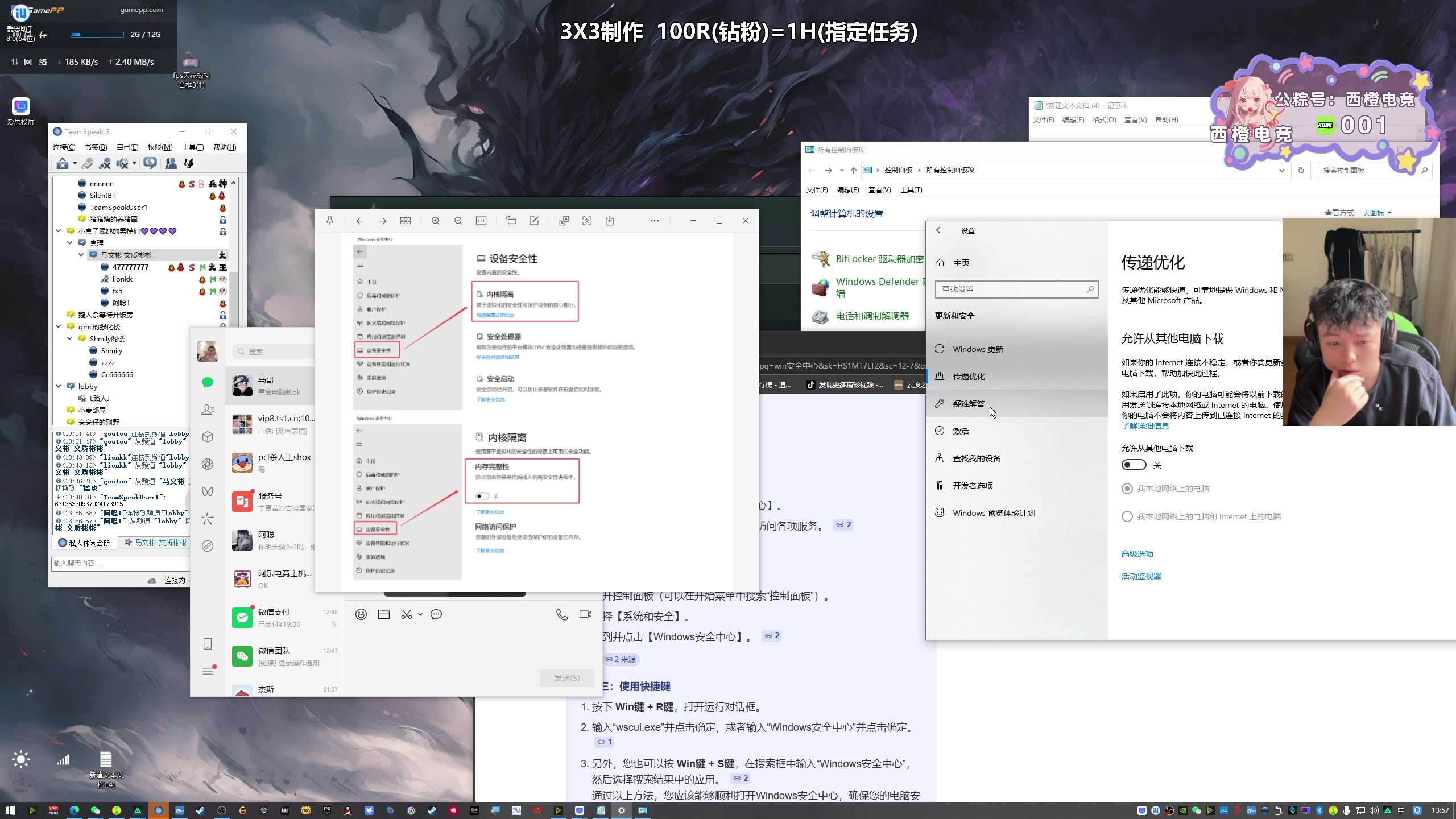Screen dimensions: 1456x819
Task: Click the WeChat 搜索 search box
Action: [273, 351]
